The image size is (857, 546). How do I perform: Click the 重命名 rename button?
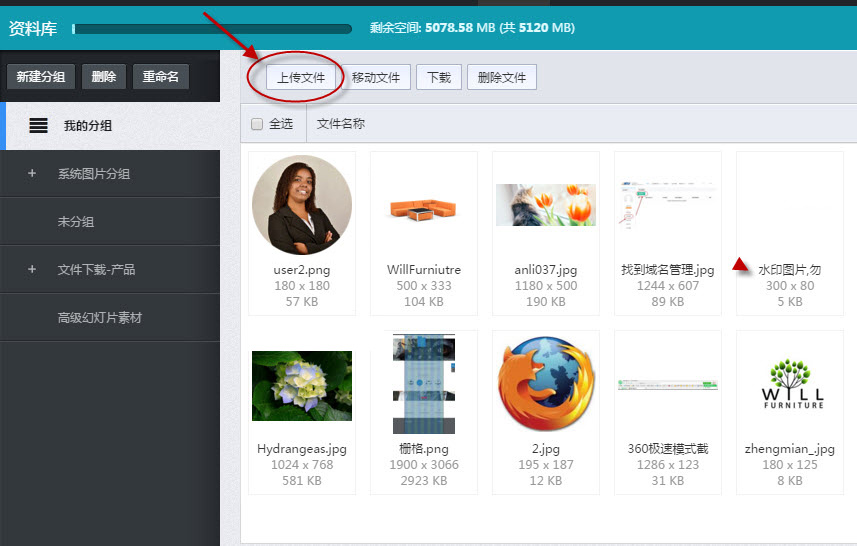[160, 77]
